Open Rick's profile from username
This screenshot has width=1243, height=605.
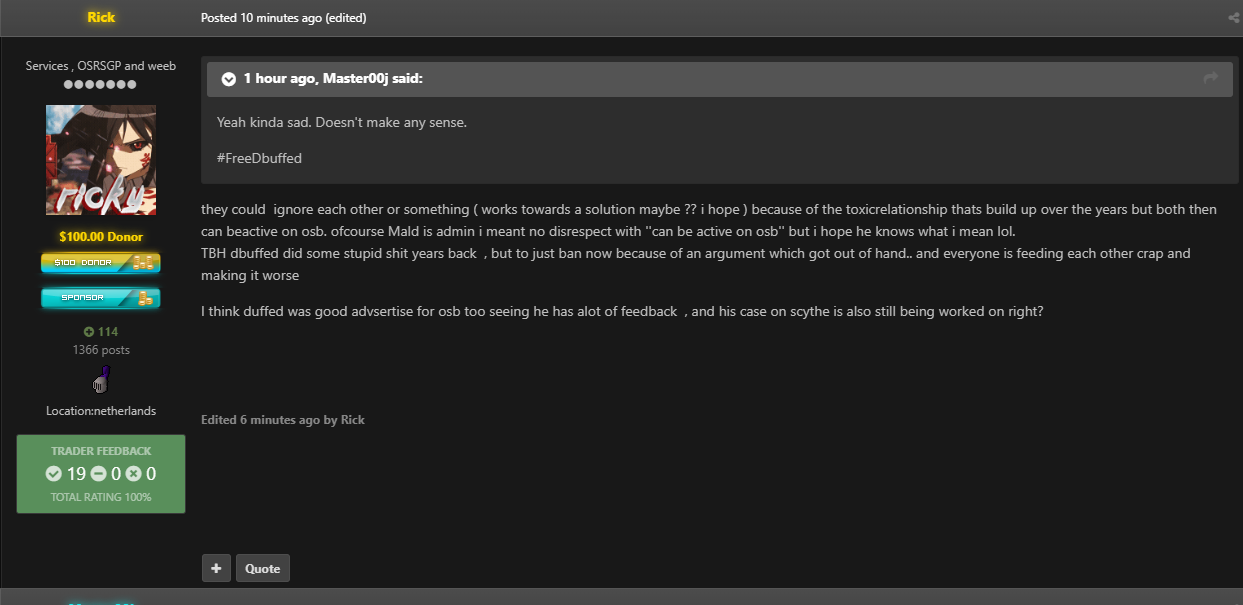(x=101, y=17)
